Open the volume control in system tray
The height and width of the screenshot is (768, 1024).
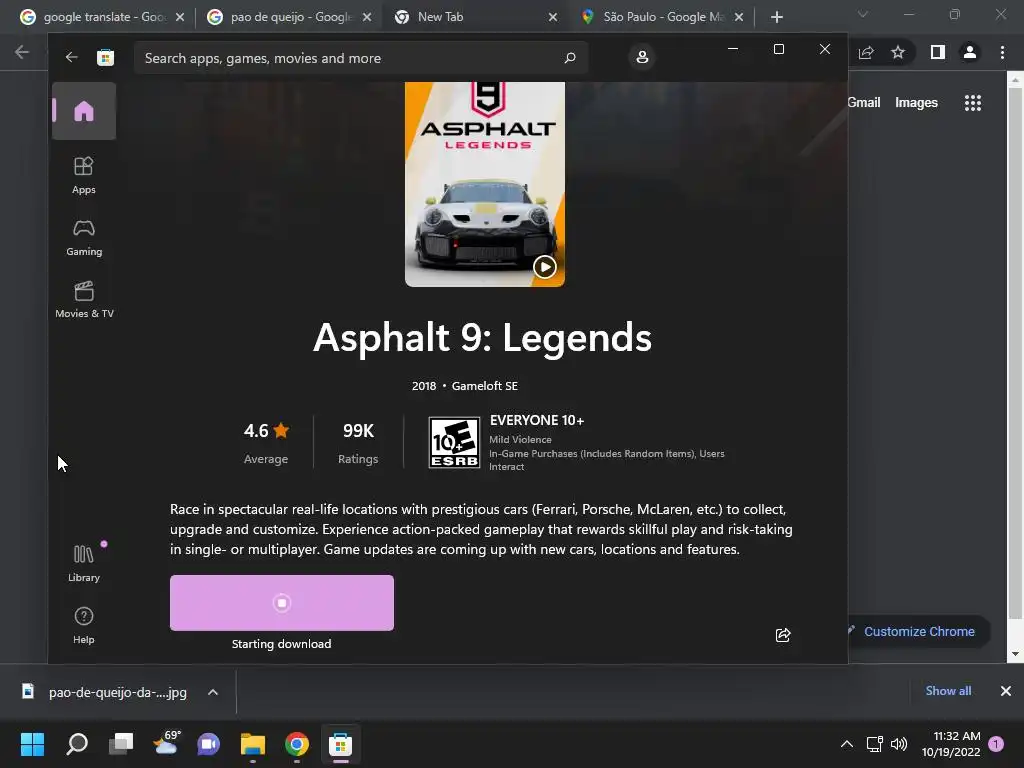[x=899, y=744]
